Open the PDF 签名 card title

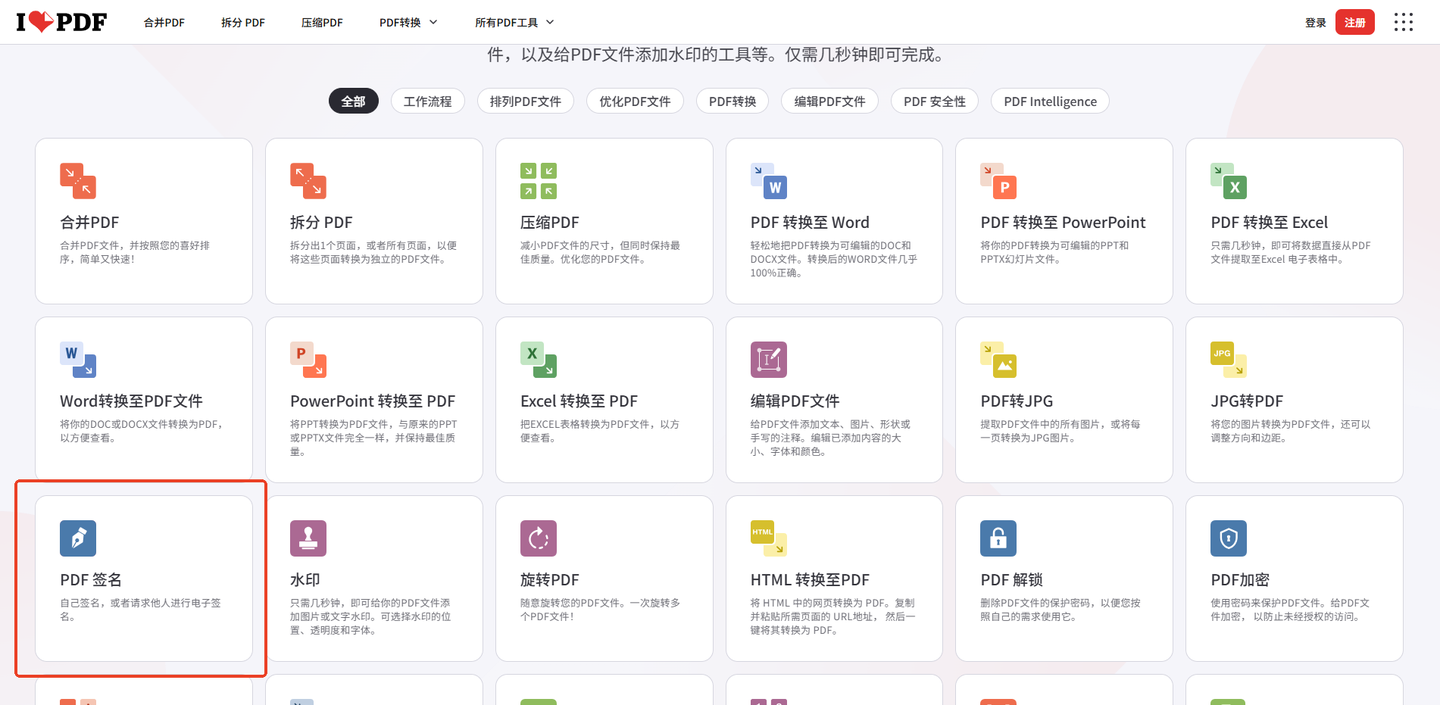click(x=91, y=580)
